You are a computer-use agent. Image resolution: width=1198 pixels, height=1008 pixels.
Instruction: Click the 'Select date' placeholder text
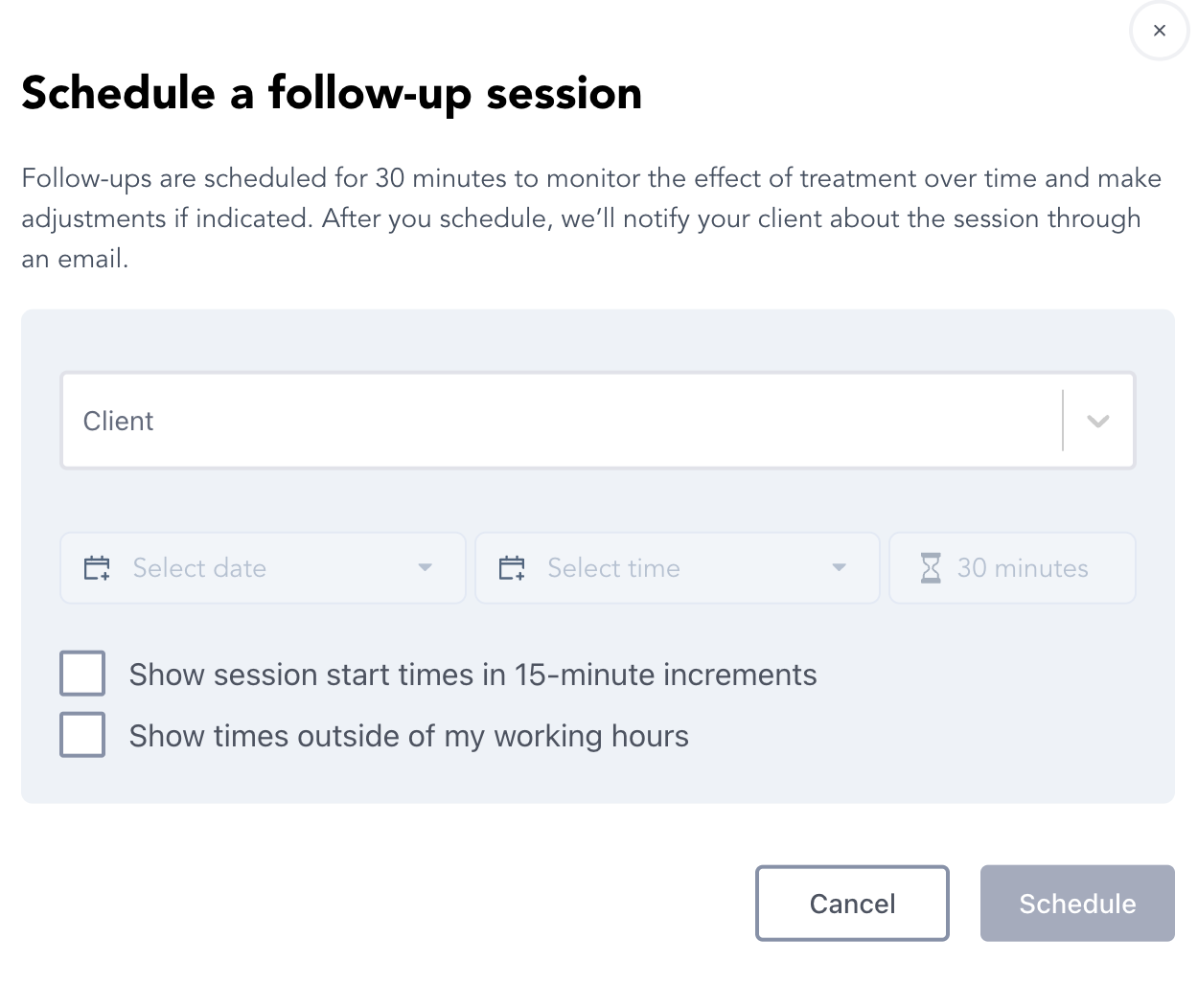199,568
